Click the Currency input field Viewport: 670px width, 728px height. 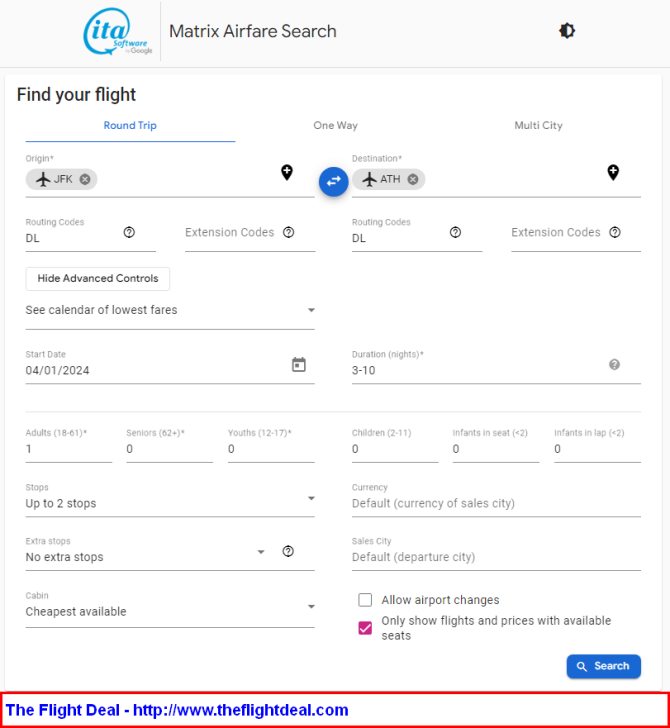496,503
